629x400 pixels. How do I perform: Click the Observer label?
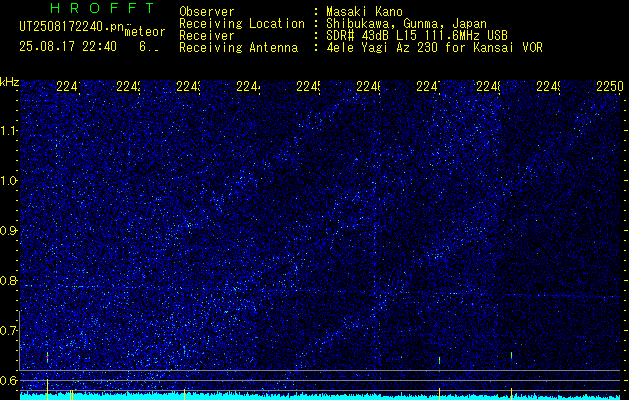coord(207,12)
